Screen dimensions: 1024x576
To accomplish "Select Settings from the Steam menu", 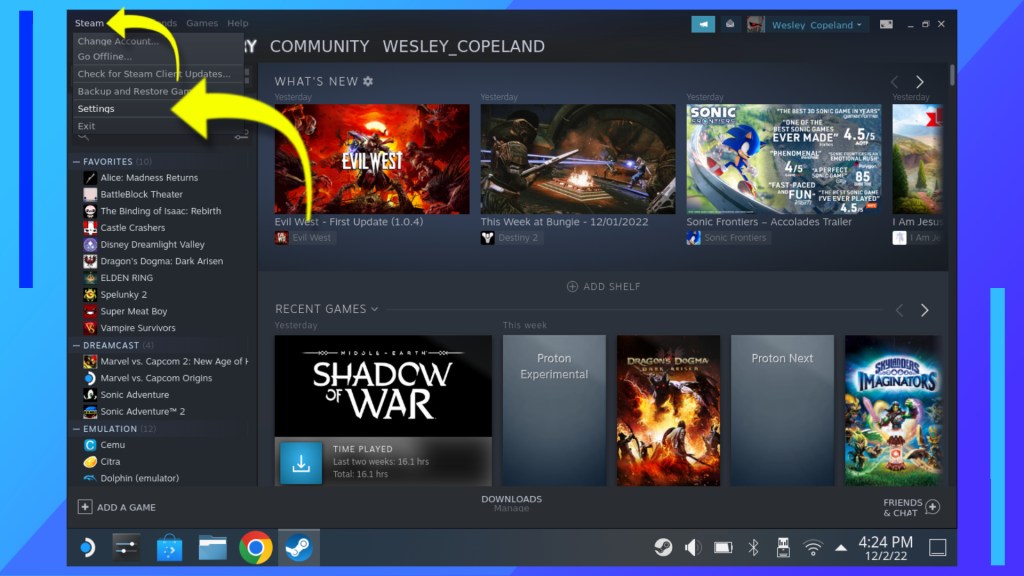I will click(95, 108).
